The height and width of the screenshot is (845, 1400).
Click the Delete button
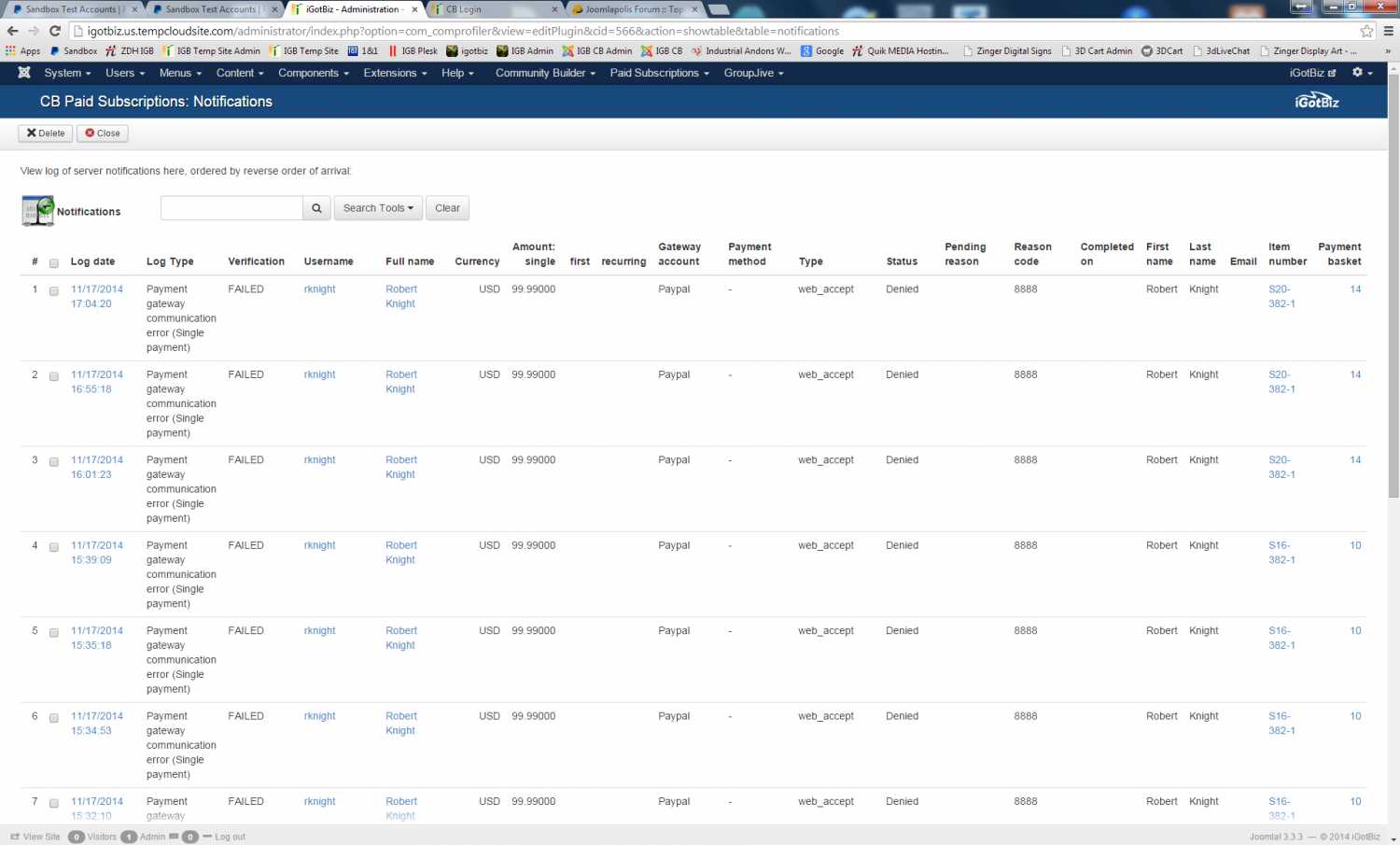[x=46, y=134]
